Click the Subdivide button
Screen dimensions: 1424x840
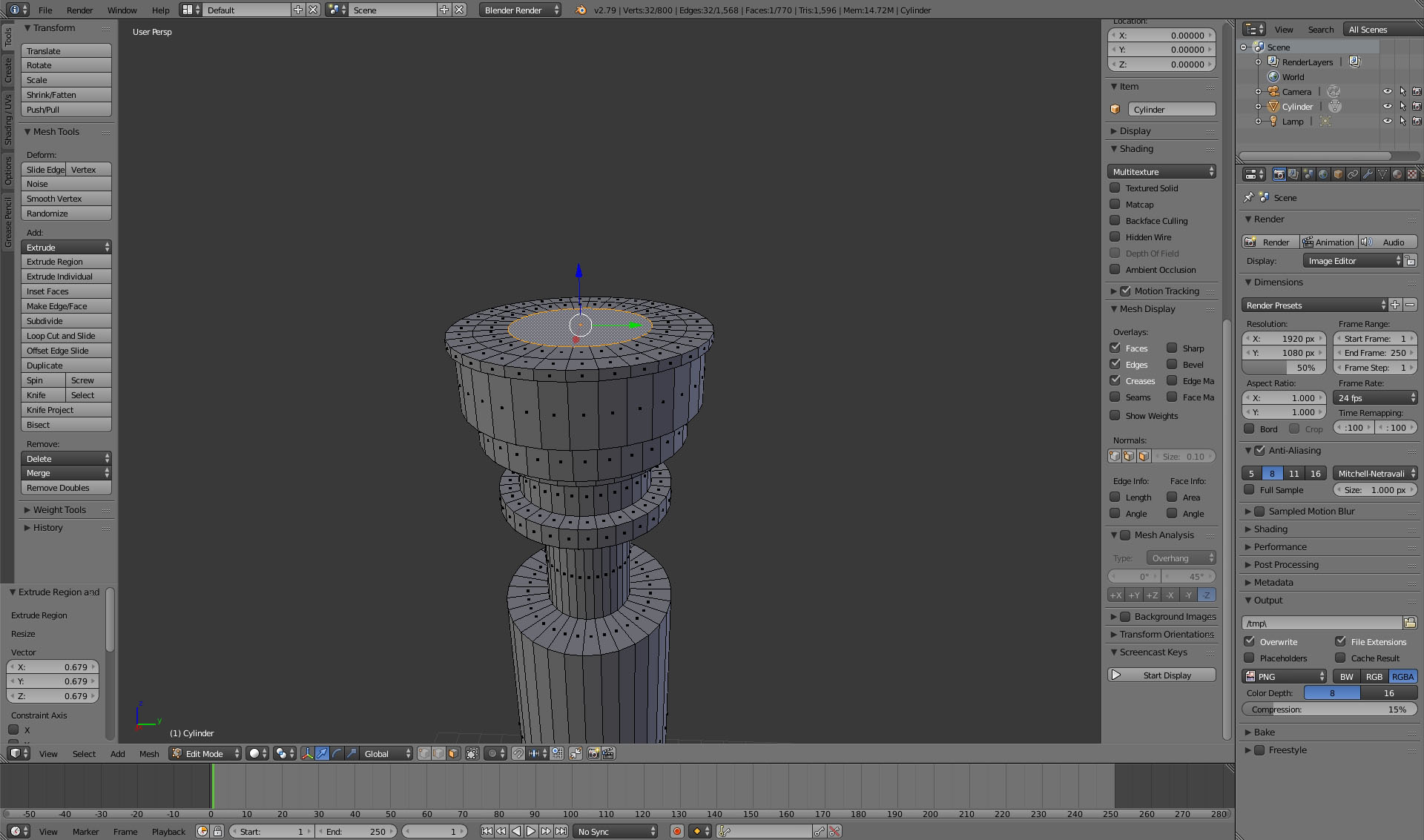point(66,320)
